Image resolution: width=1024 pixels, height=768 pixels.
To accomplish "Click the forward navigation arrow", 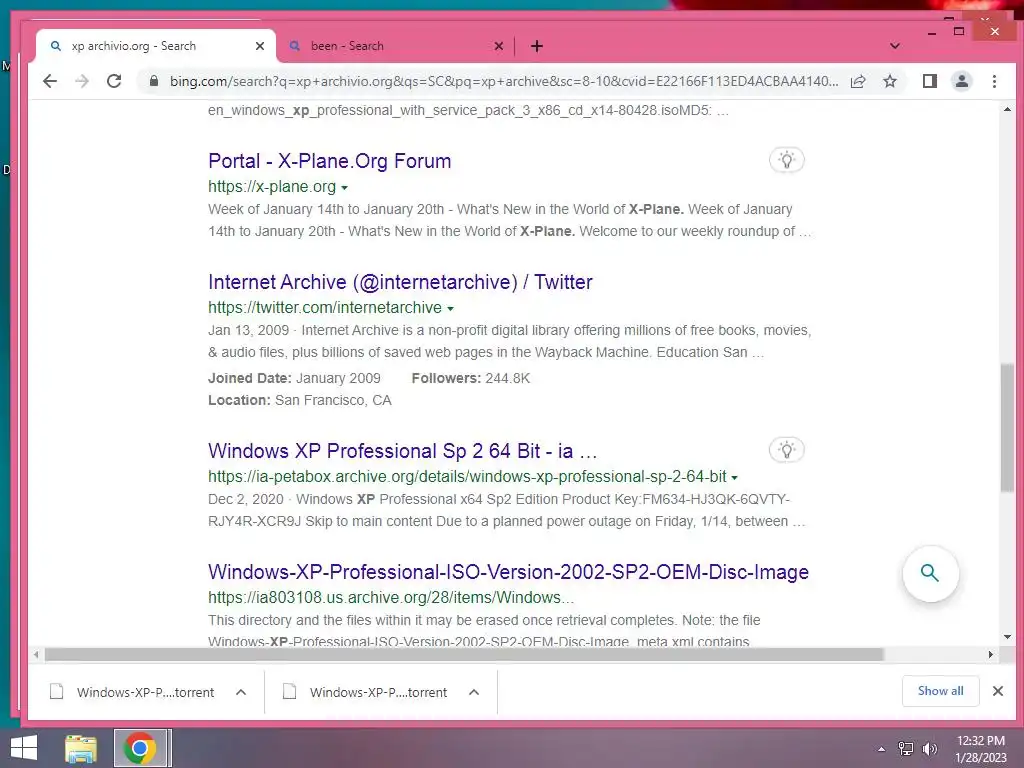I will 82,81.
